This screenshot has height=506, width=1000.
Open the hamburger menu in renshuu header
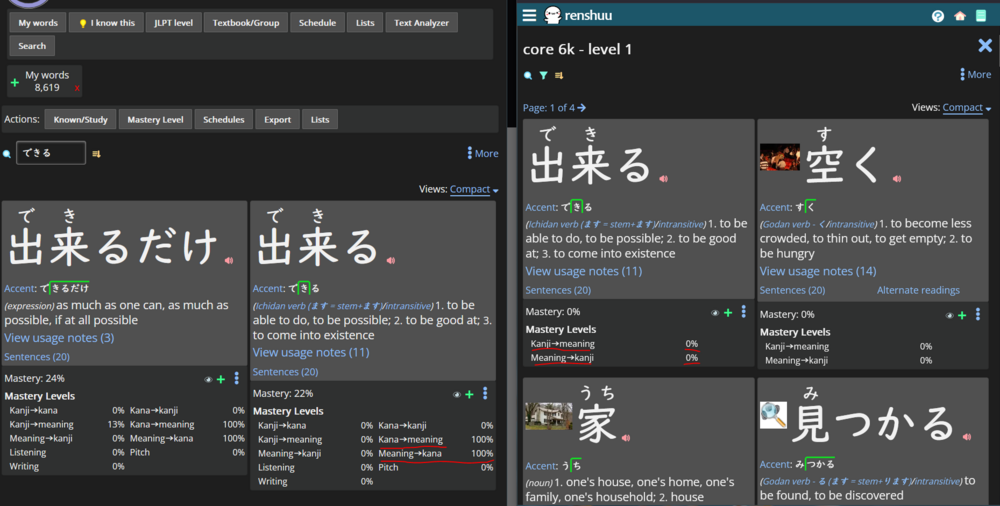(x=529, y=15)
